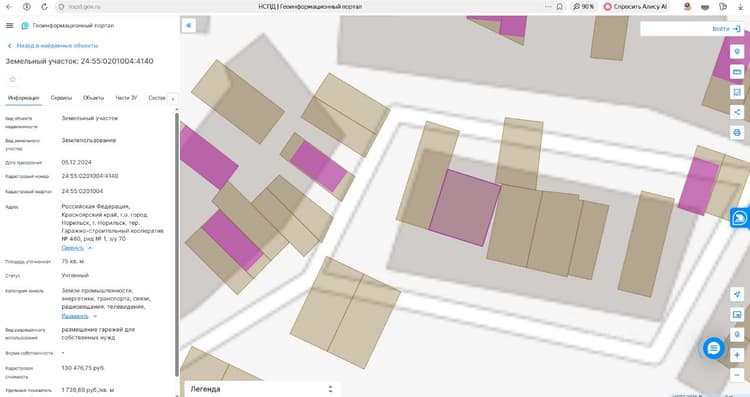Image resolution: width=750 pixels, height=397 pixels.
Task: Print the map
Action: [x=737, y=132]
